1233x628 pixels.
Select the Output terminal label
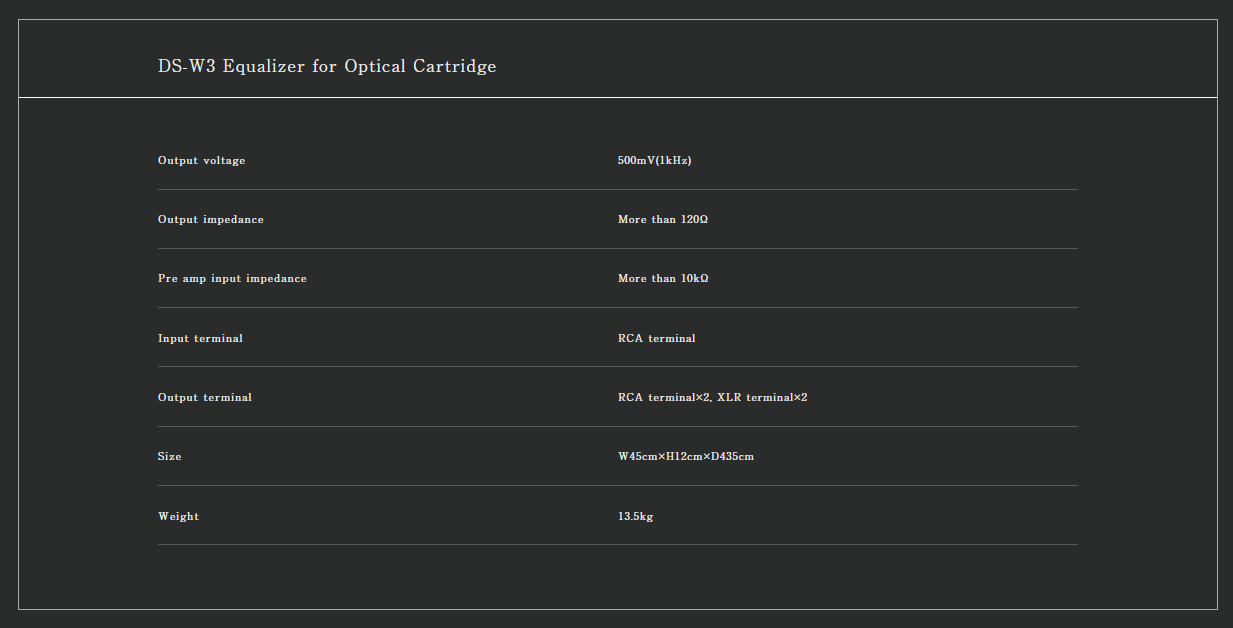pos(205,398)
